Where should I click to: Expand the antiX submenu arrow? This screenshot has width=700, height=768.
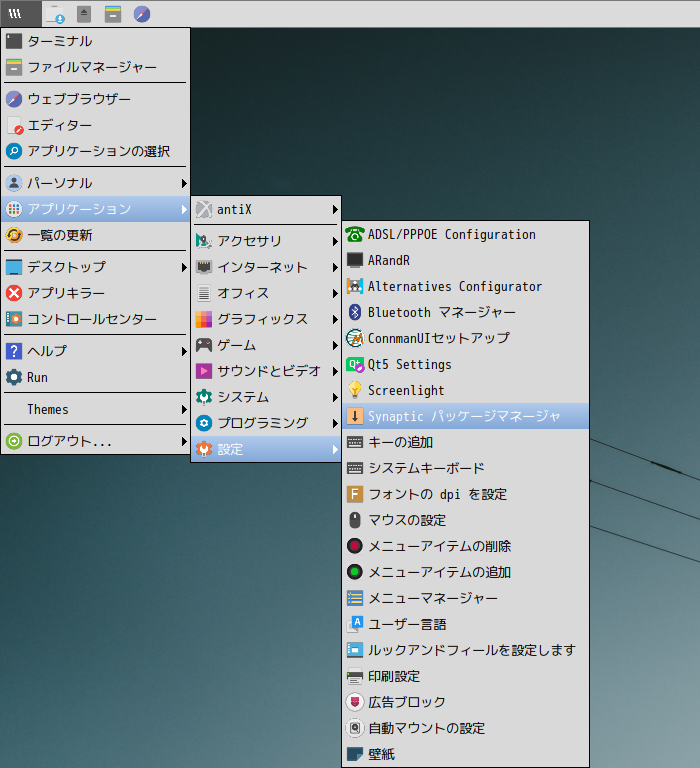point(335,210)
